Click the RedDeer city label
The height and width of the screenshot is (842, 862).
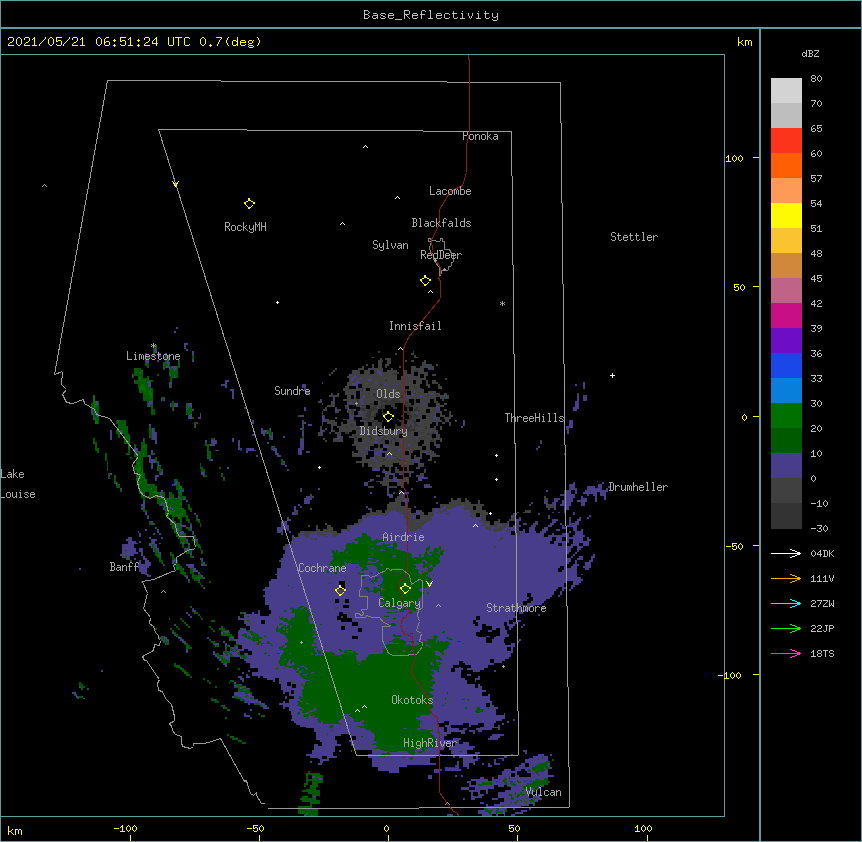tap(441, 255)
